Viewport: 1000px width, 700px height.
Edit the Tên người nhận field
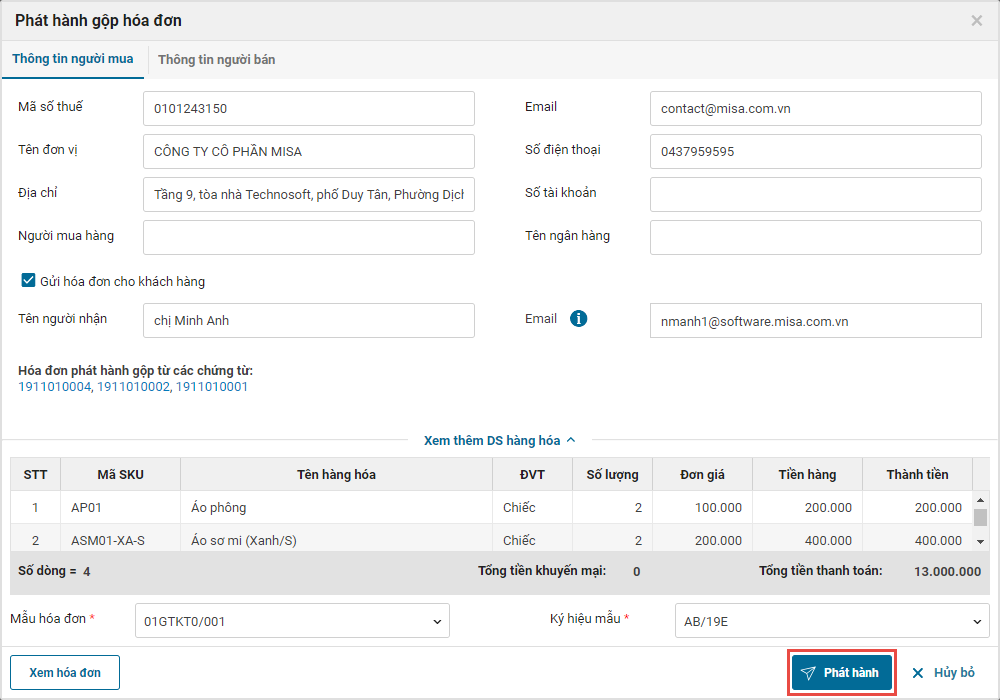click(x=308, y=321)
